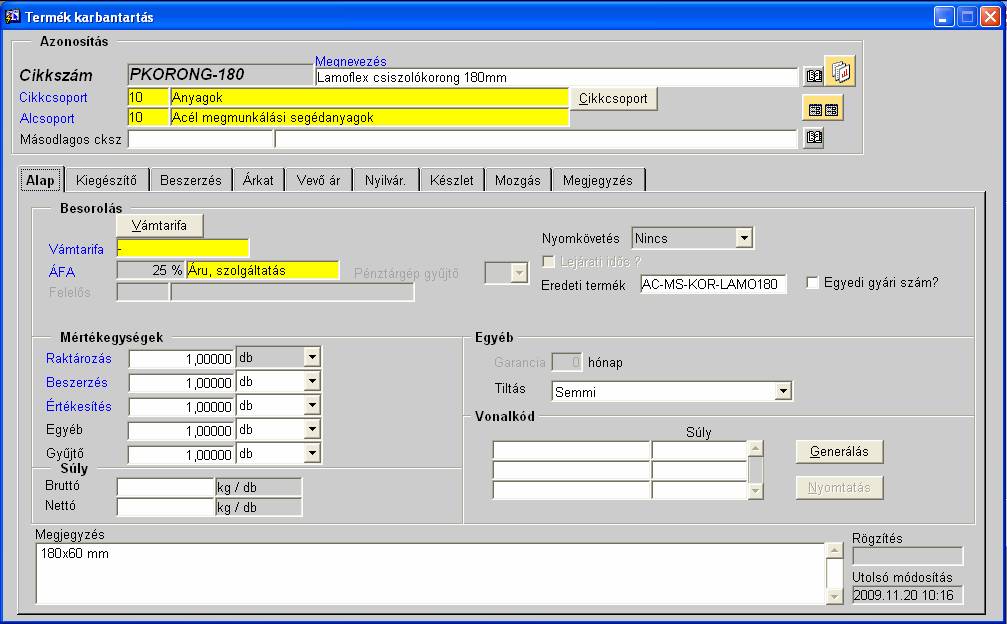Image resolution: width=1007 pixels, height=624 pixels.
Task: Click the Vonalkód list scroll-up arrow
Action: pyautogui.click(x=756, y=448)
